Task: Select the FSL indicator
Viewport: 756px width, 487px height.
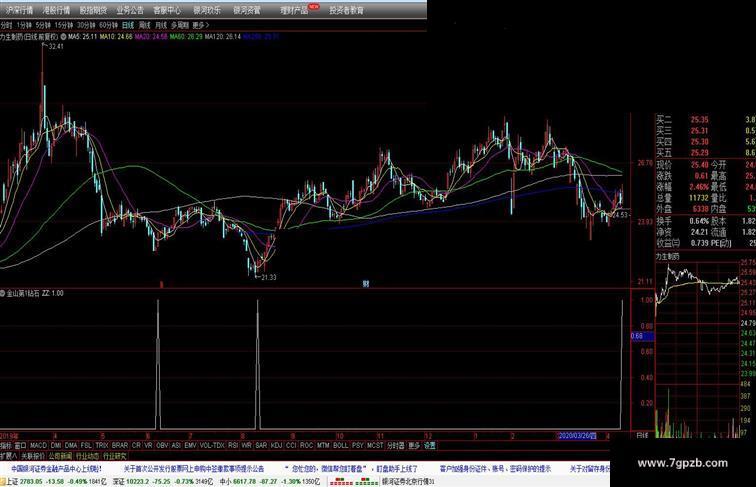Action: pyautogui.click(x=86, y=446)
